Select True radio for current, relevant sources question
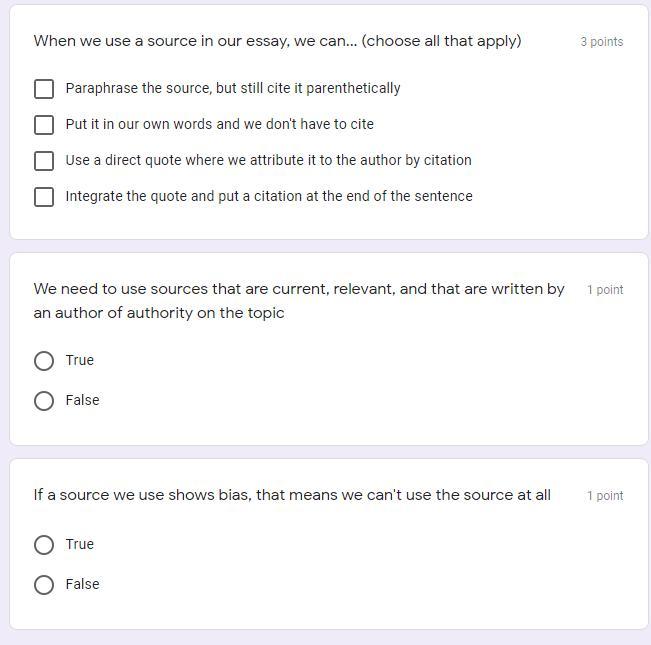 [44, 361]
